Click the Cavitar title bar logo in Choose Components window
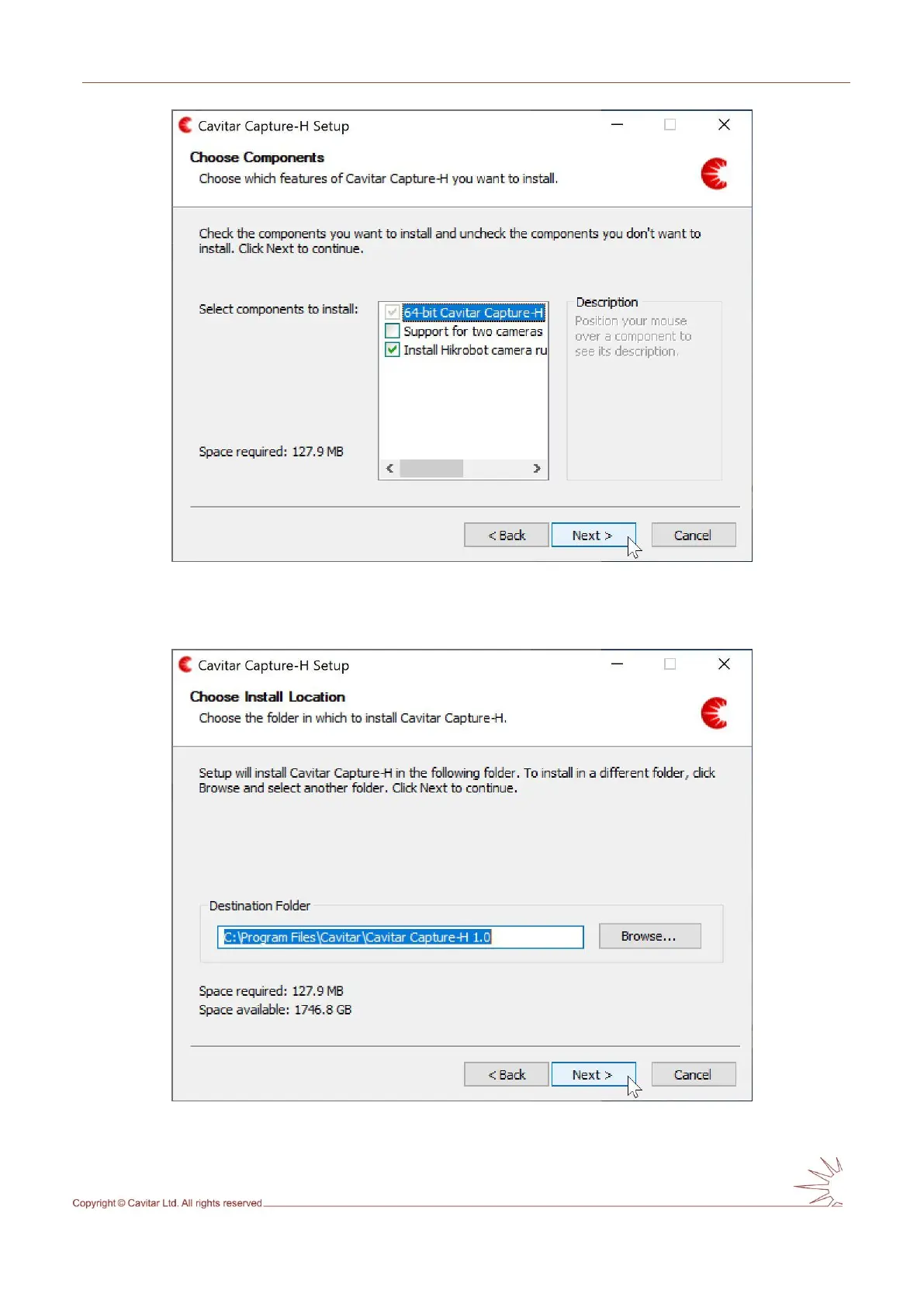 point(185,125)
